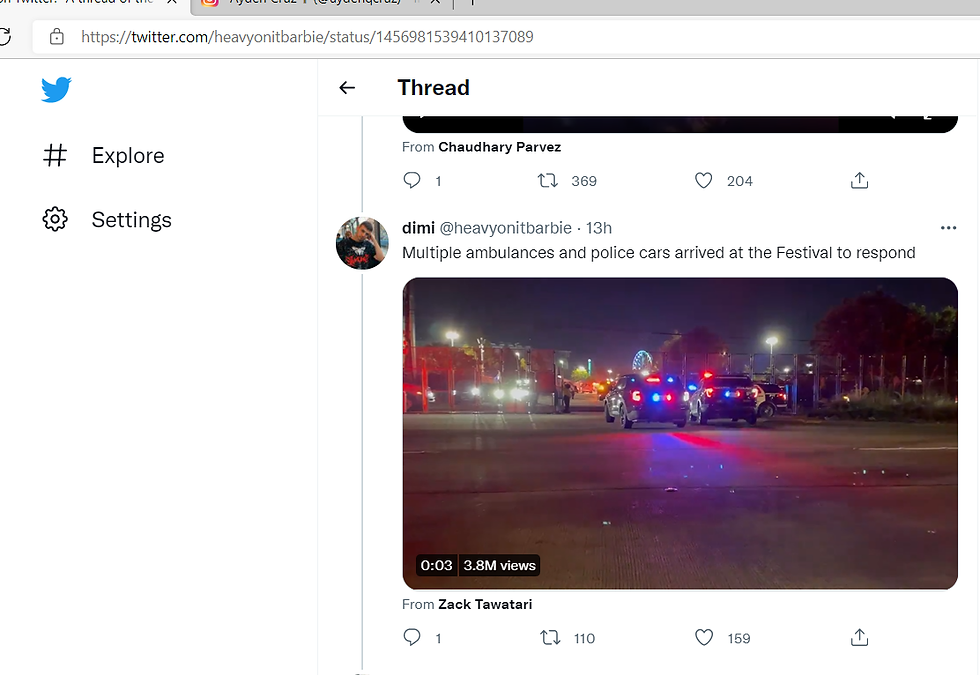Like the tweet with 204 likes
The image size is (980, 675).
(704, 181)
